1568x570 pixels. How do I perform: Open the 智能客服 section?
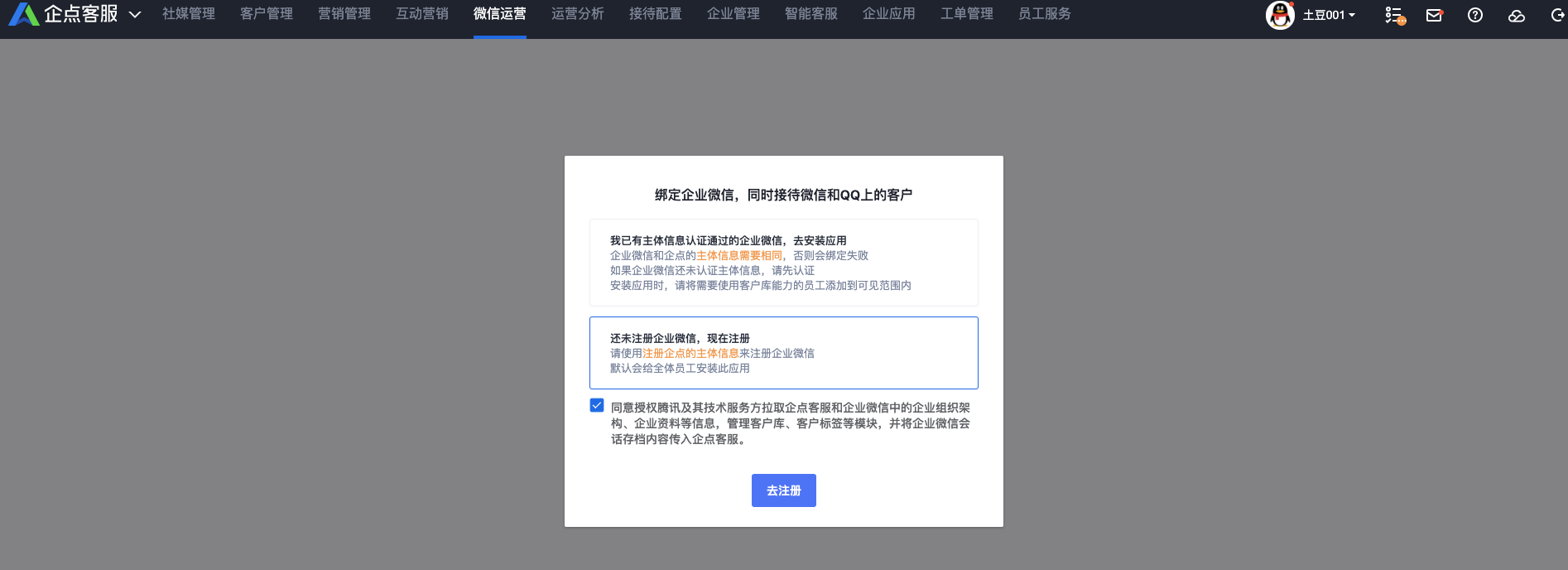pos(811,14)
